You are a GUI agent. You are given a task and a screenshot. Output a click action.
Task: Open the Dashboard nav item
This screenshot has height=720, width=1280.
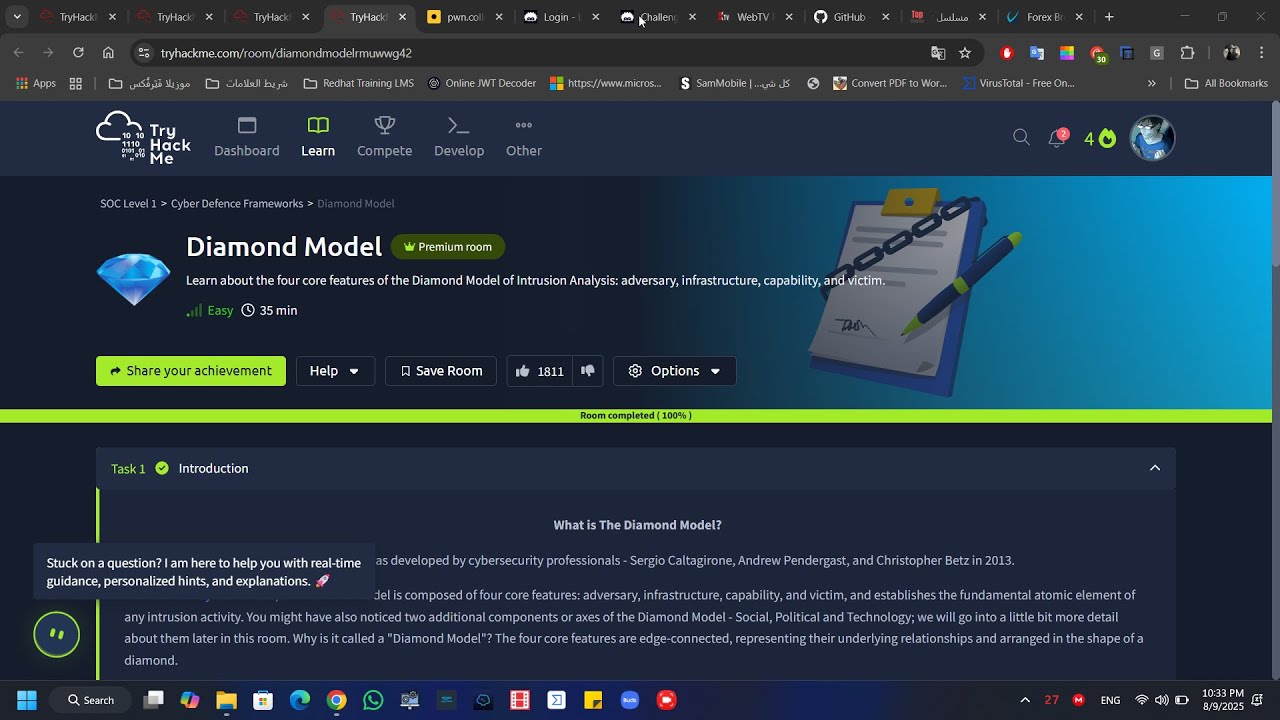[247, 138]
